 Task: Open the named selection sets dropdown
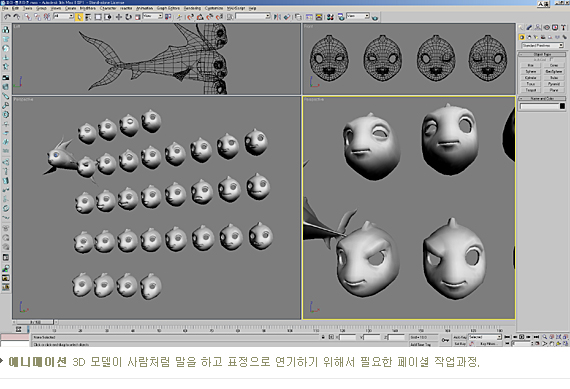pyautogui.click(x=253, y=16)
